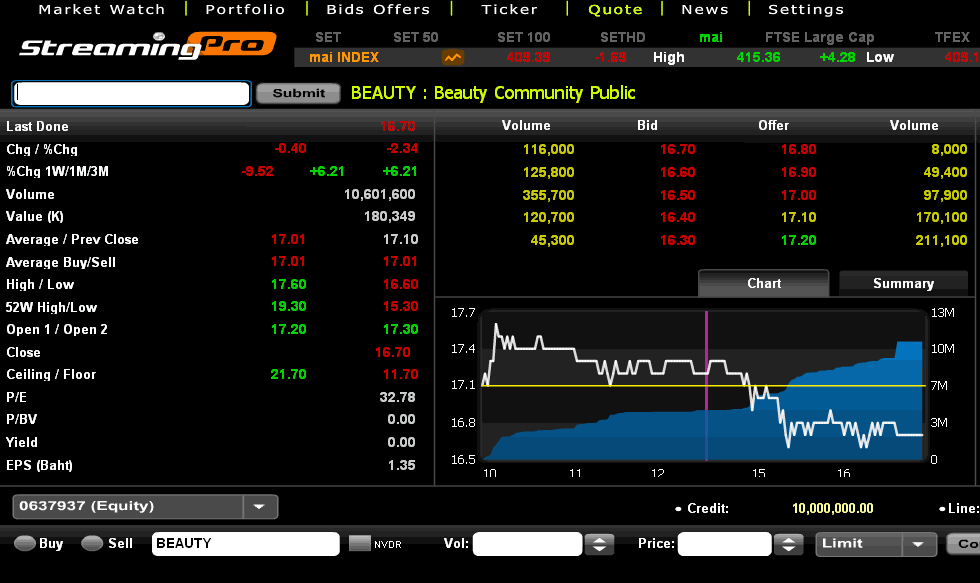Select the SET 100 index tab
The width and height of the screenshot is (980, 583).
click(x=524, y=37)
